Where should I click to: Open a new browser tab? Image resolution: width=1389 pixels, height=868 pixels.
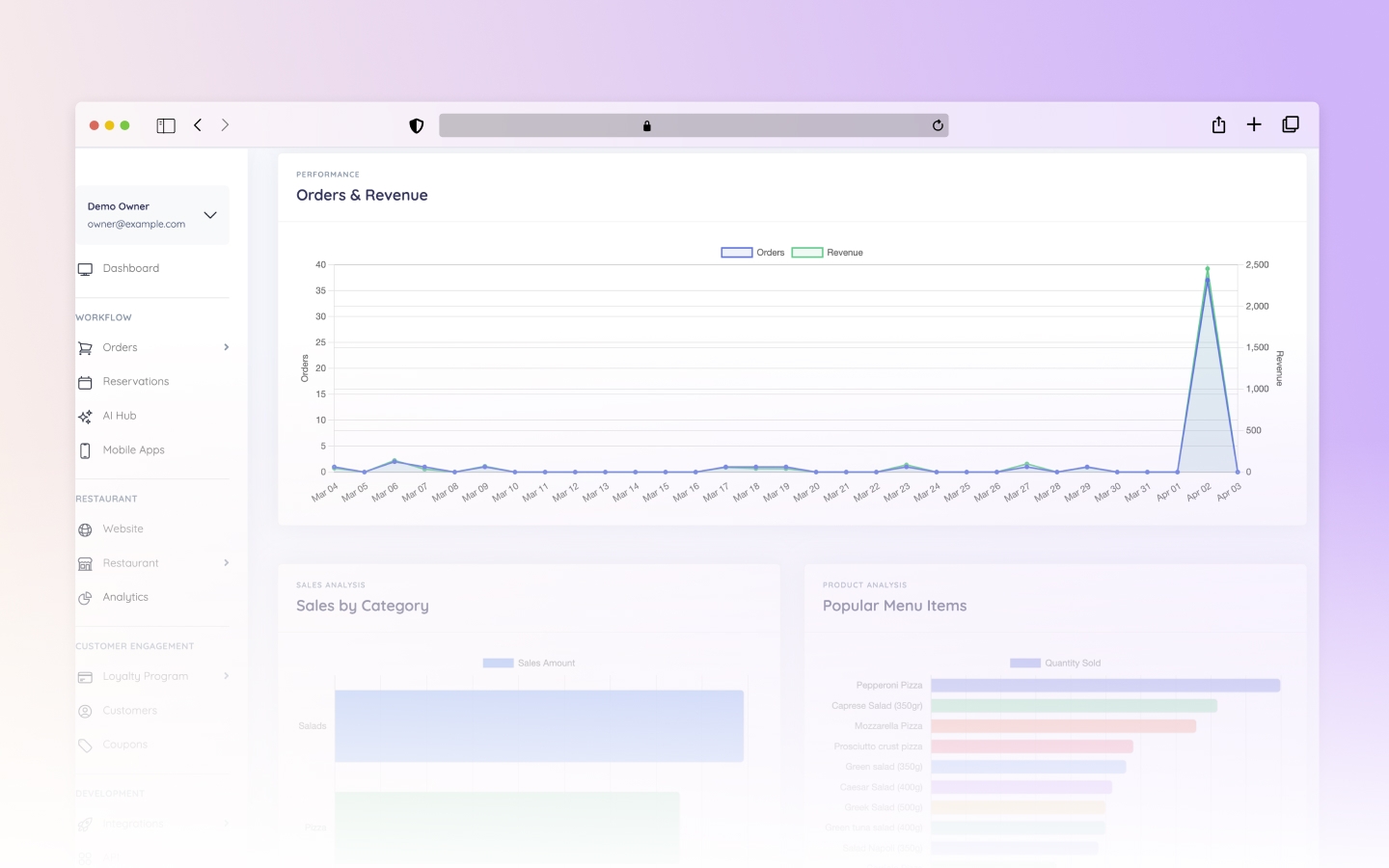pyautogui.click(x=1254, y=124)
